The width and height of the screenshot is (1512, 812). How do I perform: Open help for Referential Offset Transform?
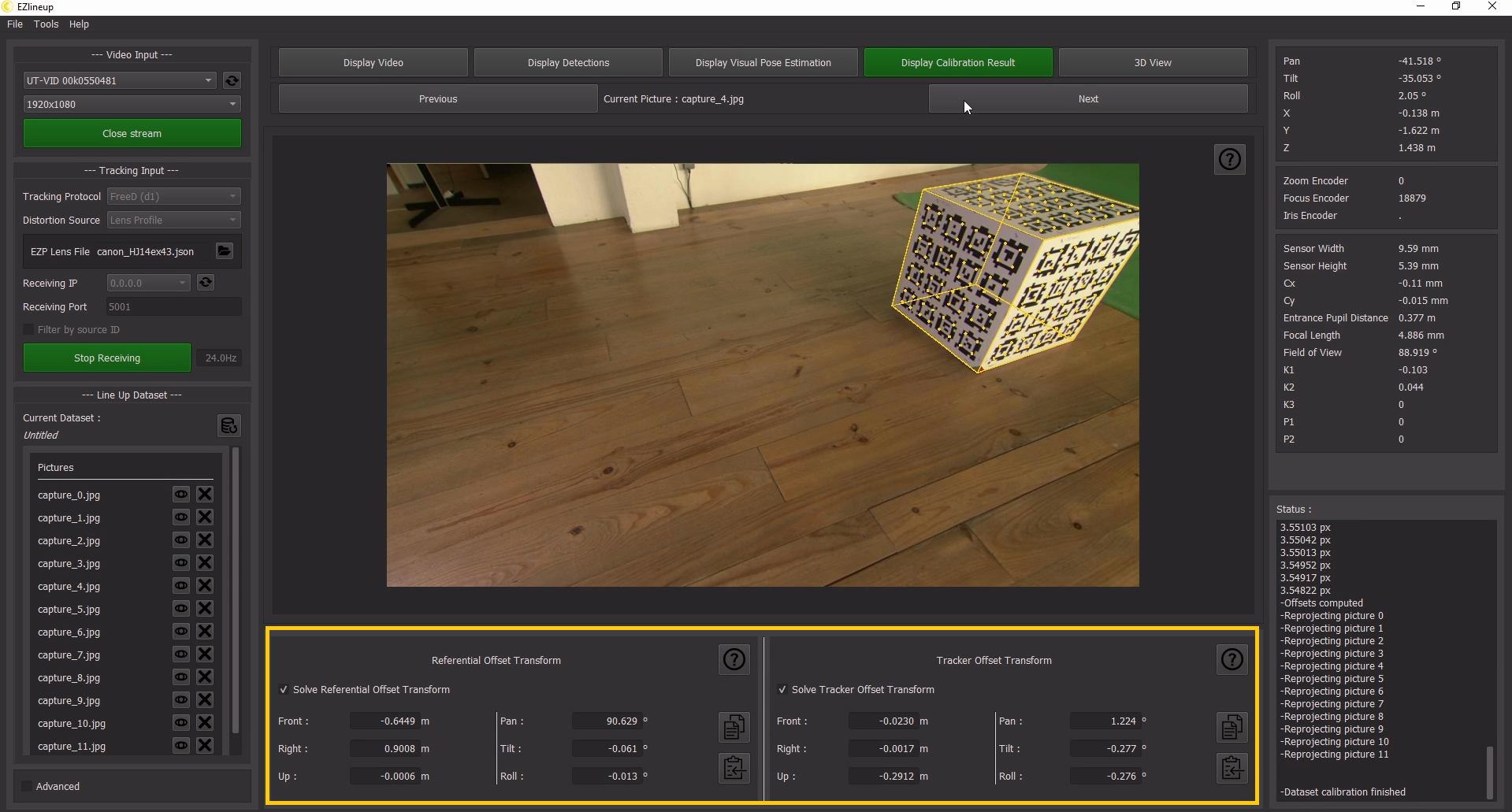point(734,659)
